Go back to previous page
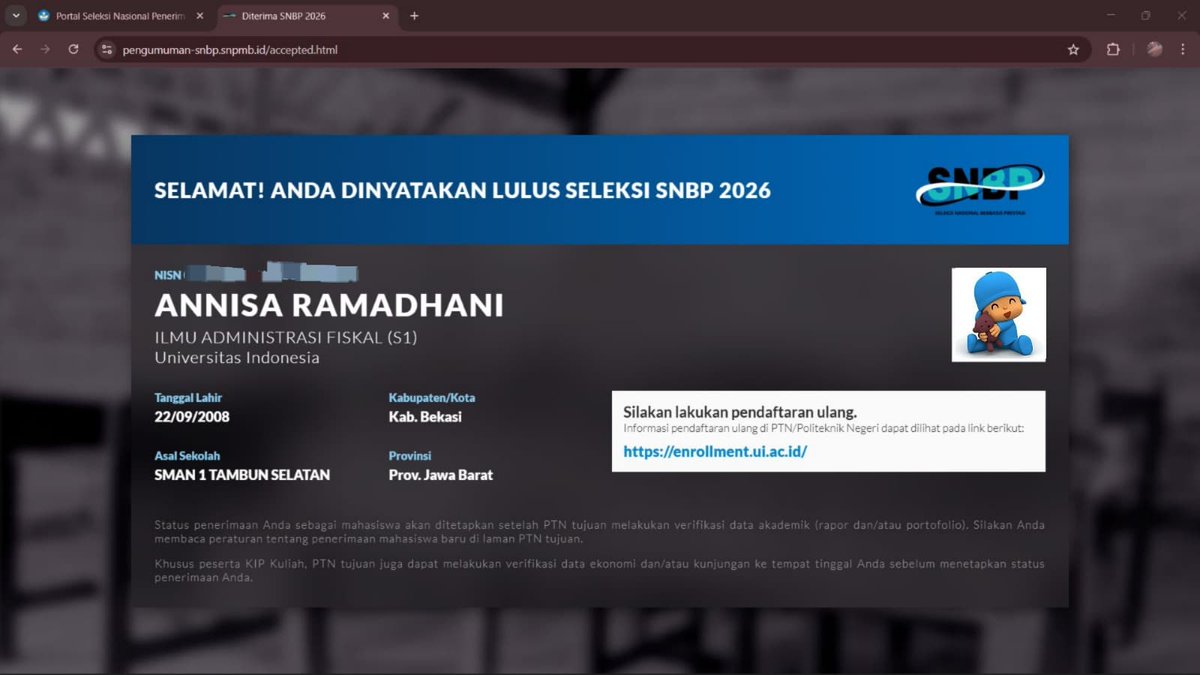The image size is (1200, 675). click(17, 49)
